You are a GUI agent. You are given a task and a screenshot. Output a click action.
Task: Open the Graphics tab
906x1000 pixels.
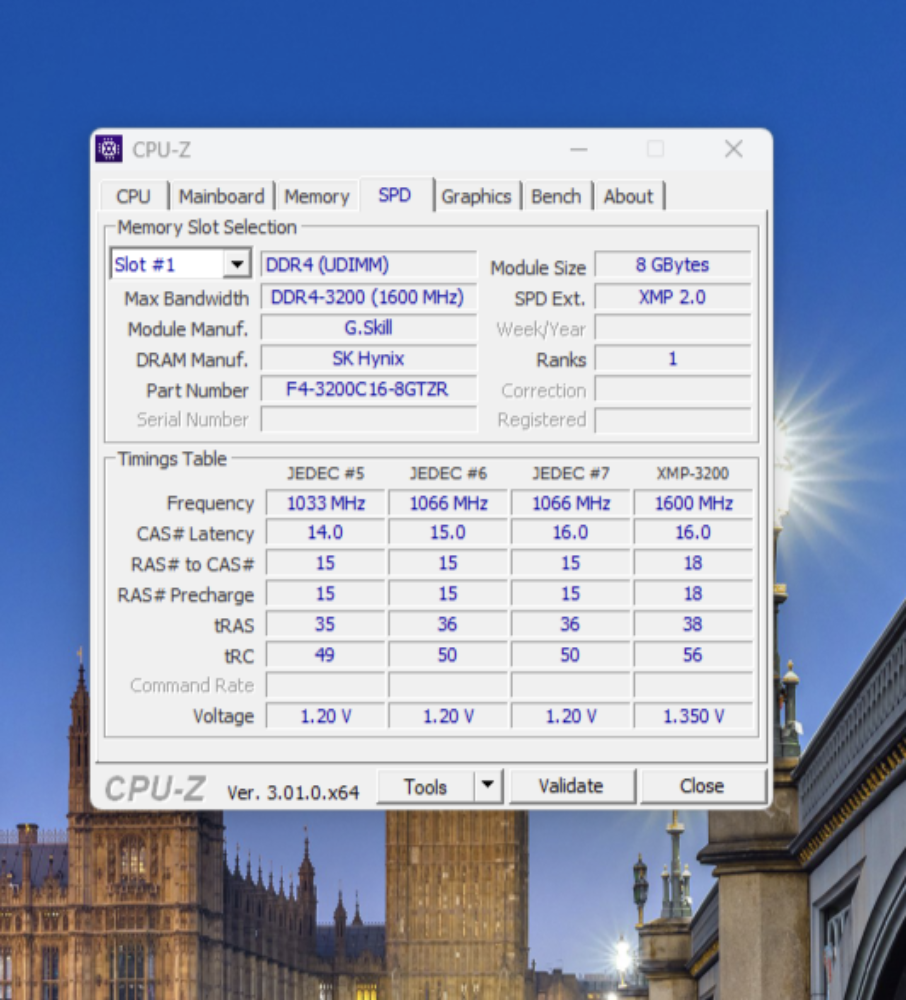coord(476,196)
